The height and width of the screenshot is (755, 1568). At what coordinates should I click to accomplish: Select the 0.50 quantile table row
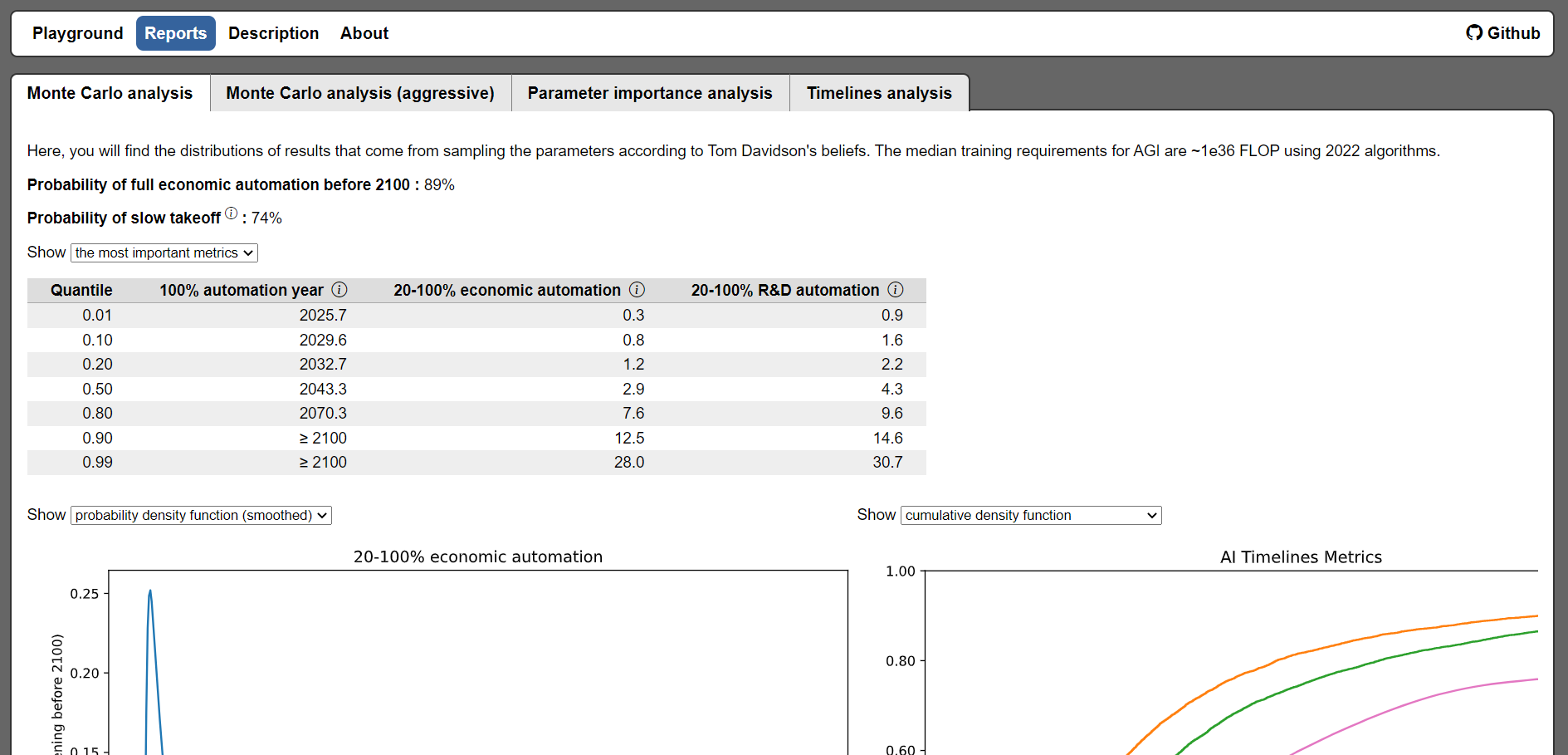click(476, 389)
